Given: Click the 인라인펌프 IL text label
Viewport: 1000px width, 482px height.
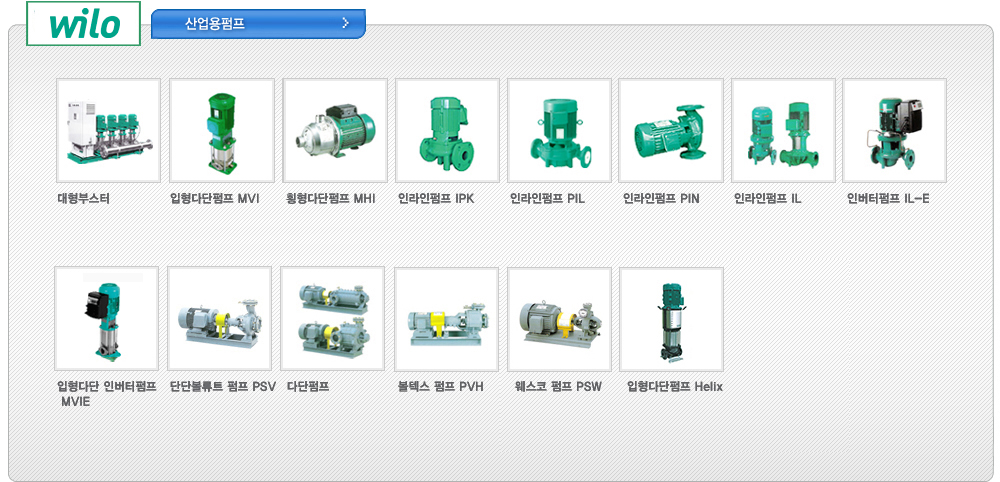Looking at the screenshot, I should click(x=768, y=198).
